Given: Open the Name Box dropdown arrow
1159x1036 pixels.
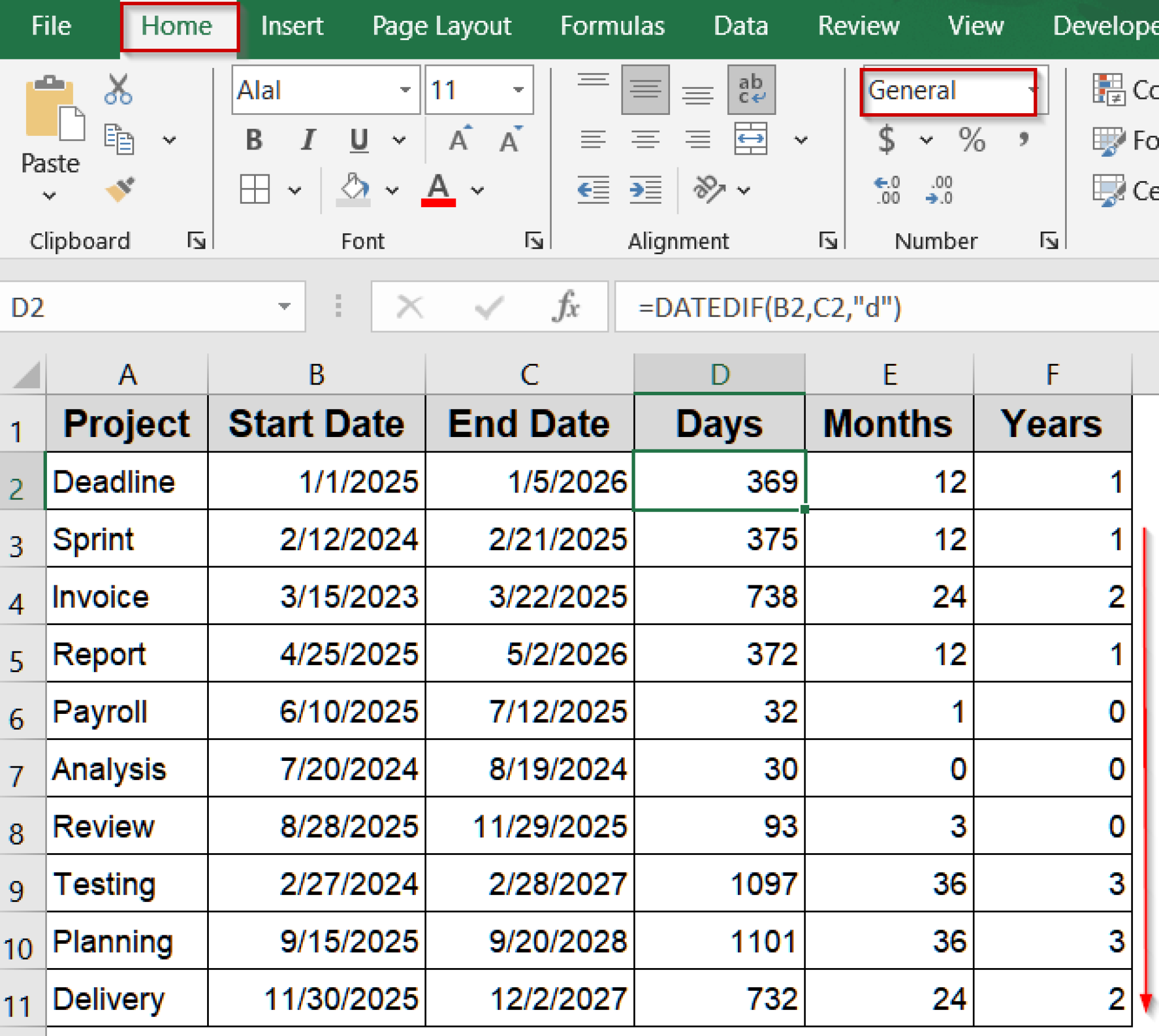Looking at the screenshot, I should coord(284,307).
